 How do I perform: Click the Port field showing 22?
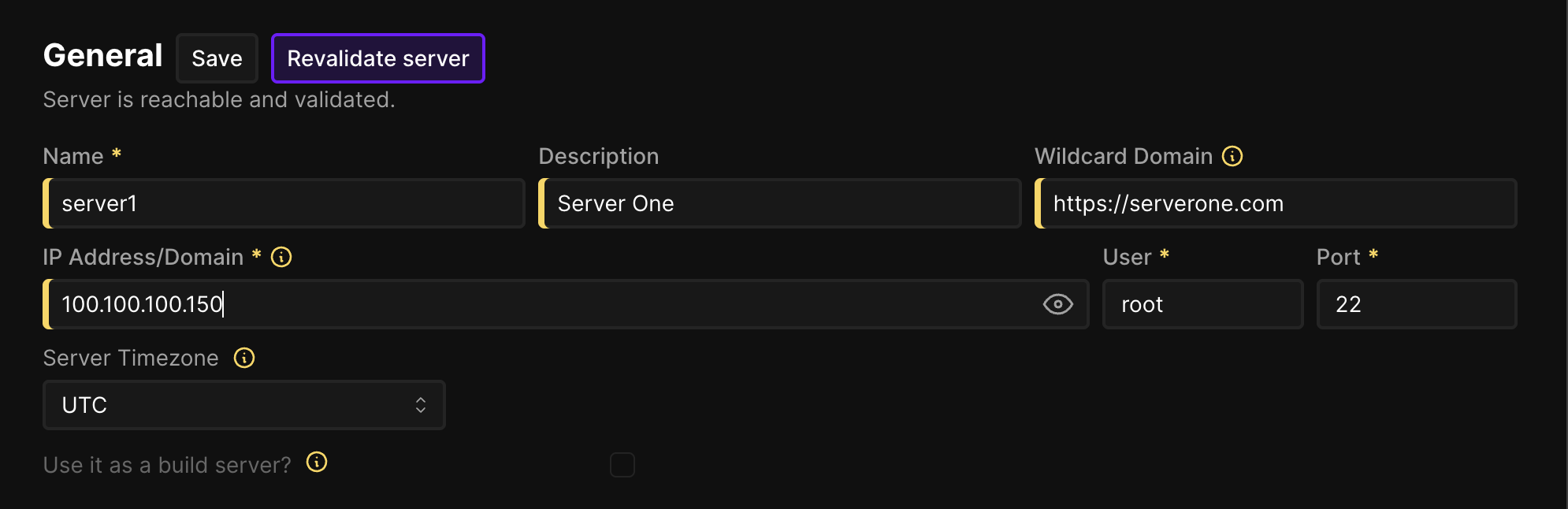pyautogui.click(x=1417, y=304)
